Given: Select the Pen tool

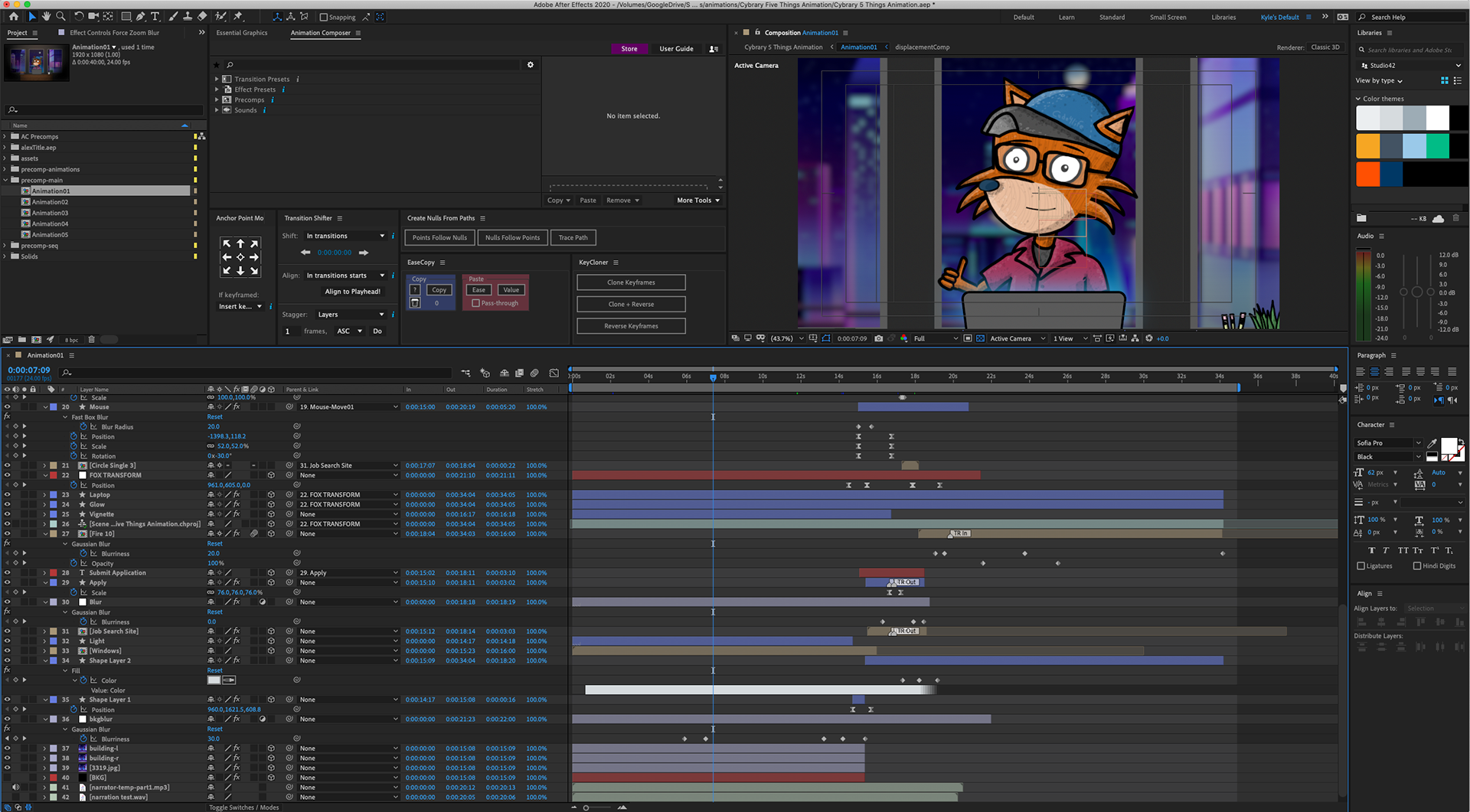Looking at the screenshot, I should point(141,16).
